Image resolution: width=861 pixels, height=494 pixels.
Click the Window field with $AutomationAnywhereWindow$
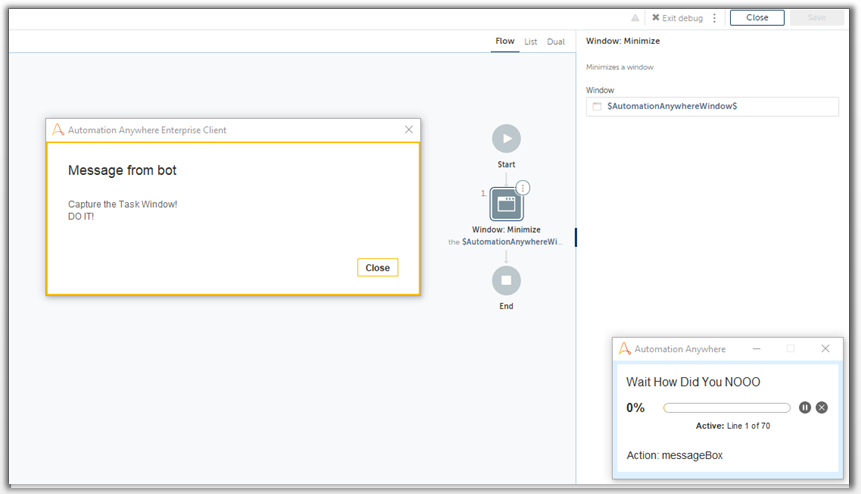pyautogui.click(x=712, y=106)
